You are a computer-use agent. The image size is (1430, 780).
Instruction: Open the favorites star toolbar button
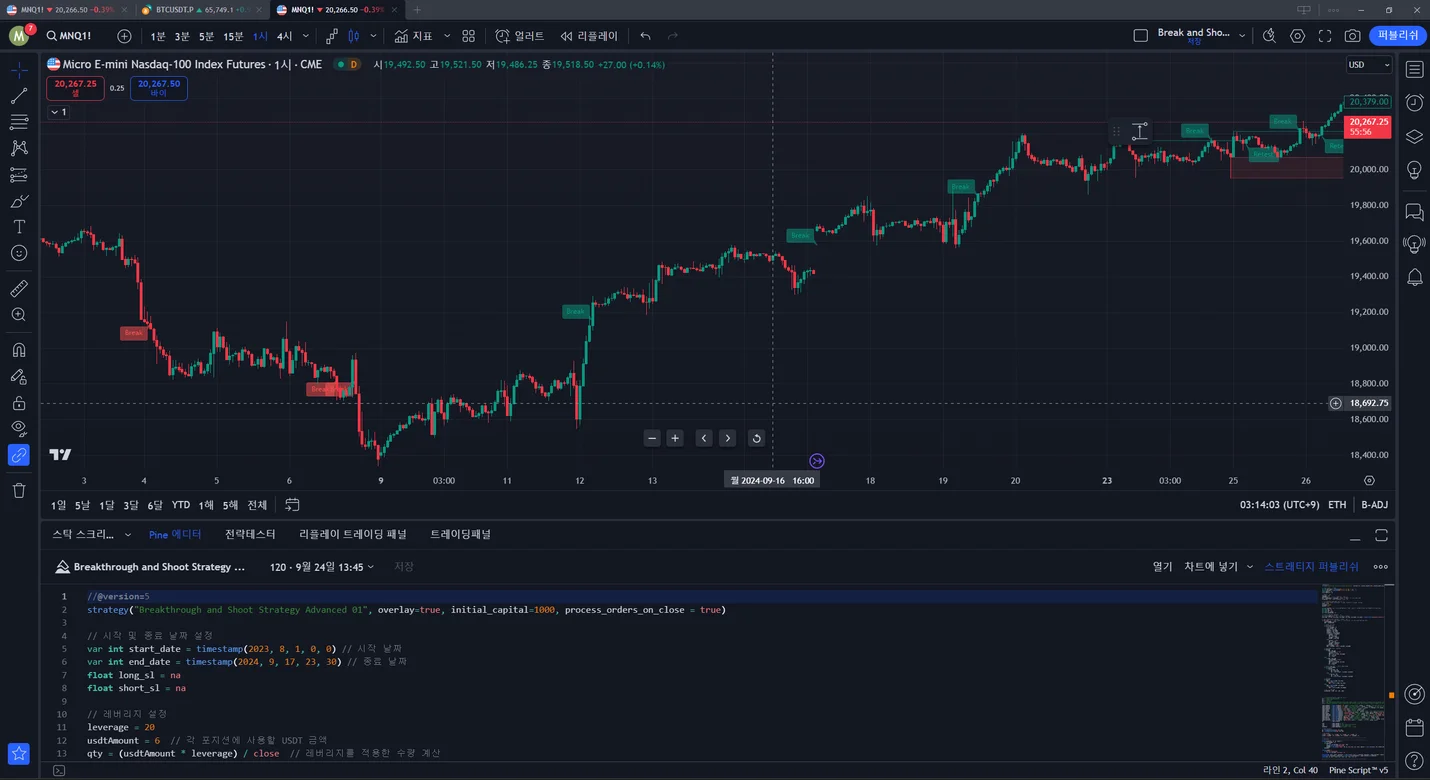click(19, 754)
